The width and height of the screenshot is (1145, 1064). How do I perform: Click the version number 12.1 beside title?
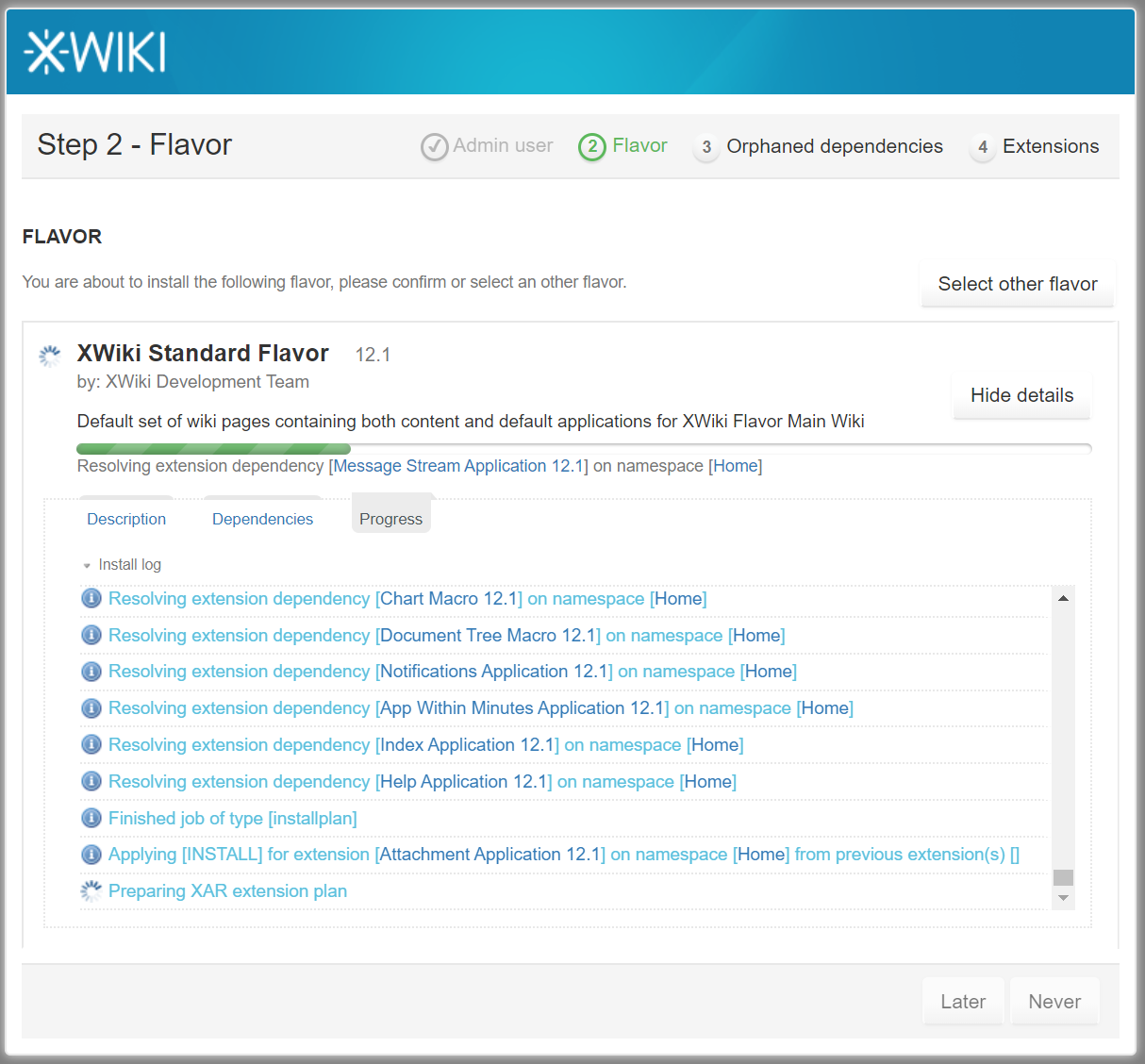(373, 355)
